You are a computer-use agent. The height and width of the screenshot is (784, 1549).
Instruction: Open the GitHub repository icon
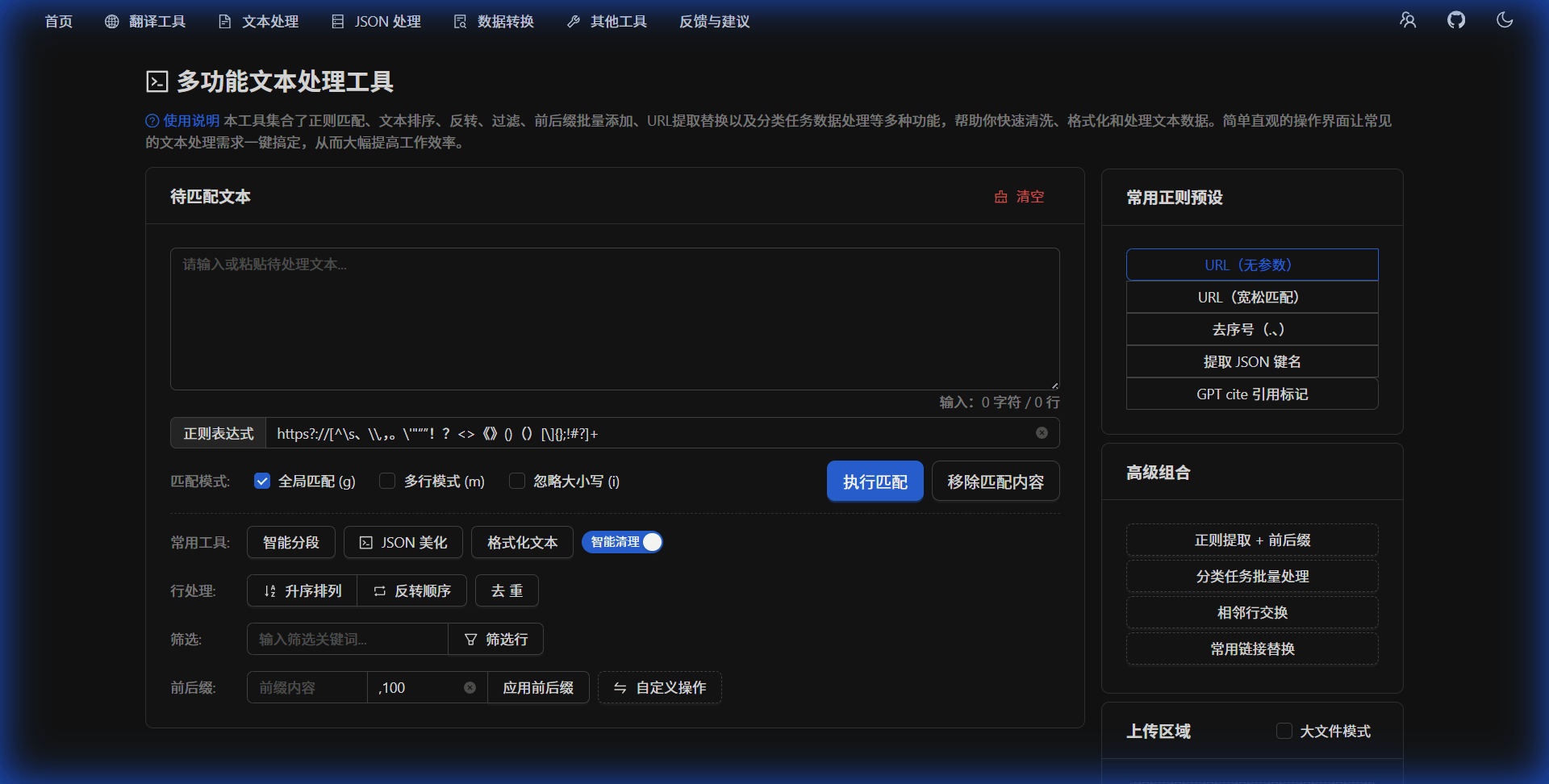[x=1456, y=19]
